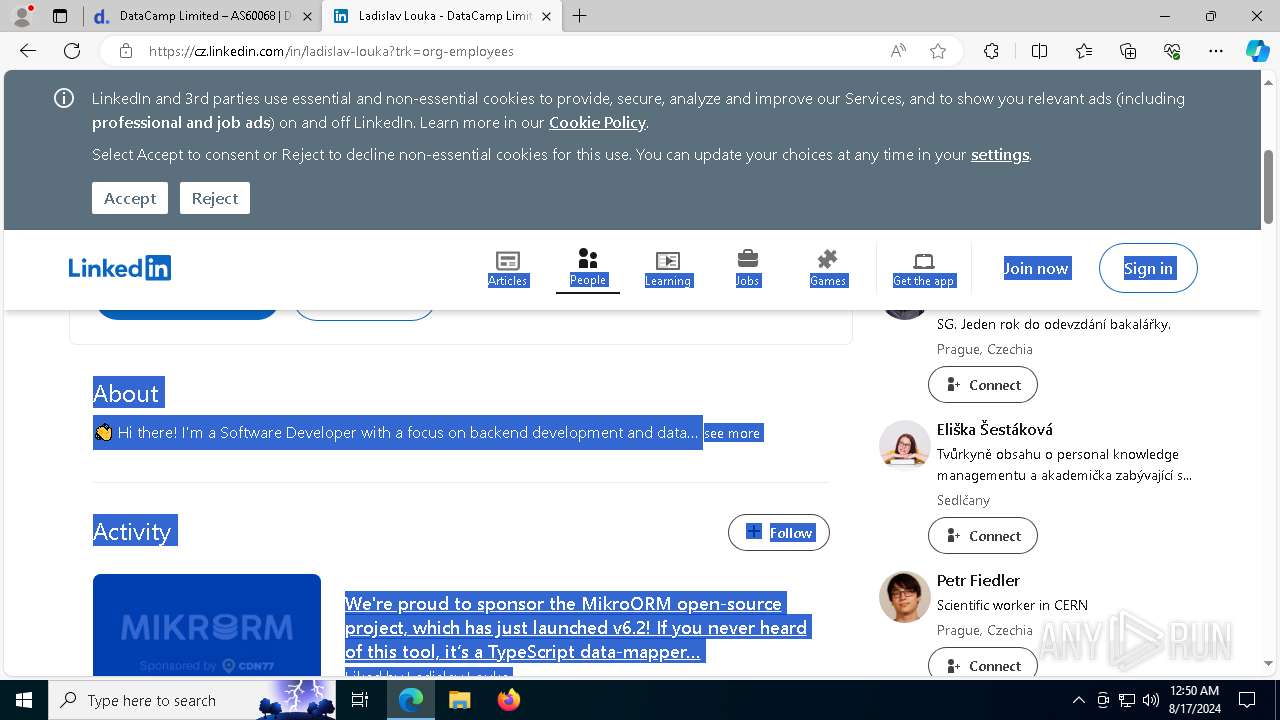
Task: Connect with the Prague bakalářka student
Action: tap(983, 385)
